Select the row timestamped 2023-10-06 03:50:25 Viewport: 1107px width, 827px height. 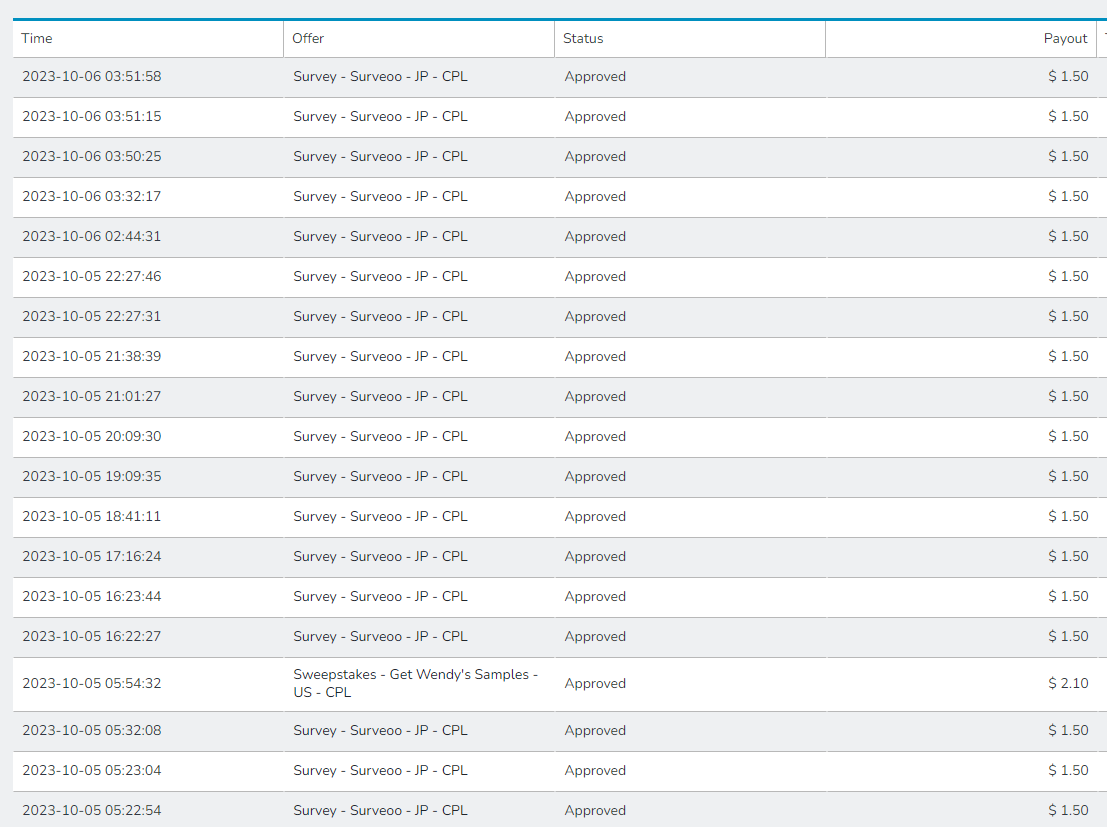click(x=92, y=157)
